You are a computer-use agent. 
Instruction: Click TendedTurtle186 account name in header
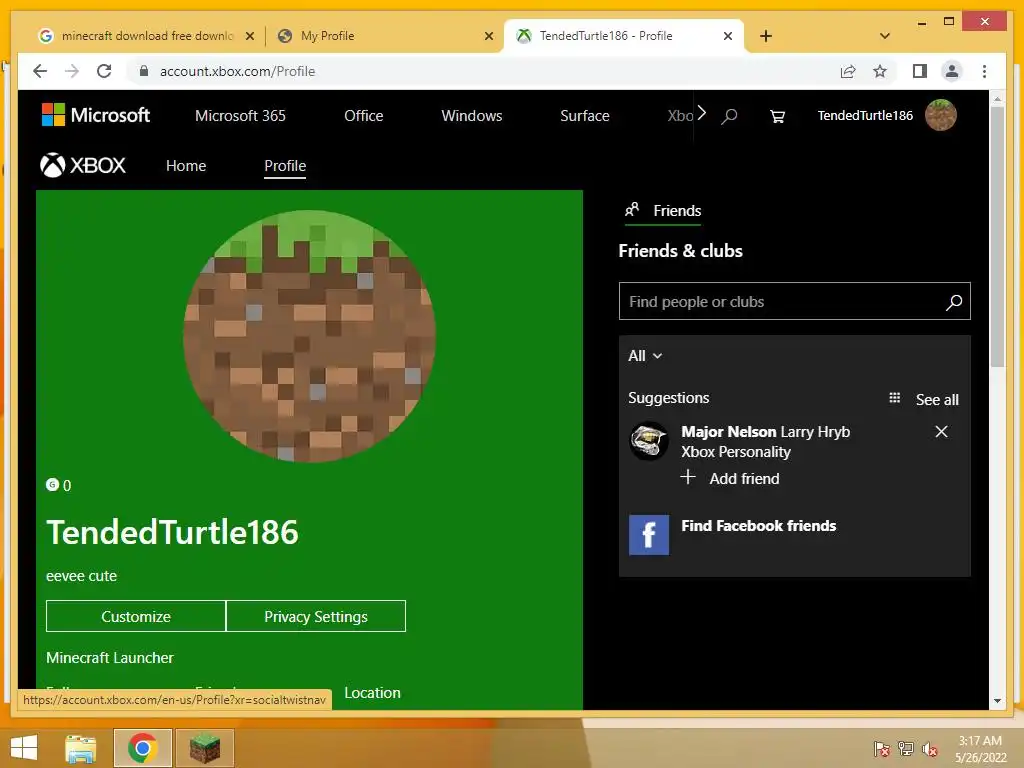865,116
